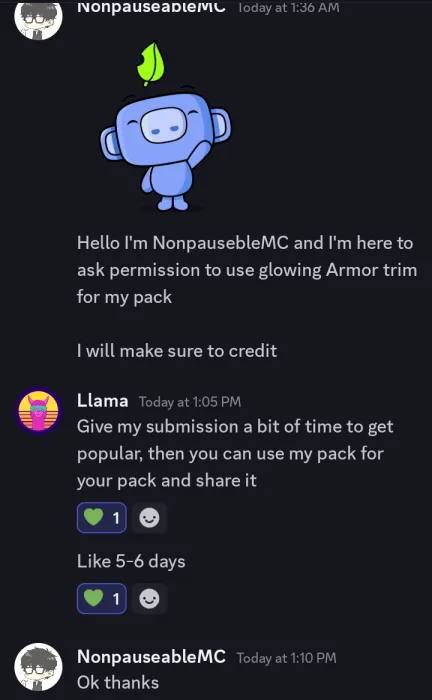Click the 'Today at 1:36 AM' timestamp
432x700 pixels.
(x=288, y=8)
